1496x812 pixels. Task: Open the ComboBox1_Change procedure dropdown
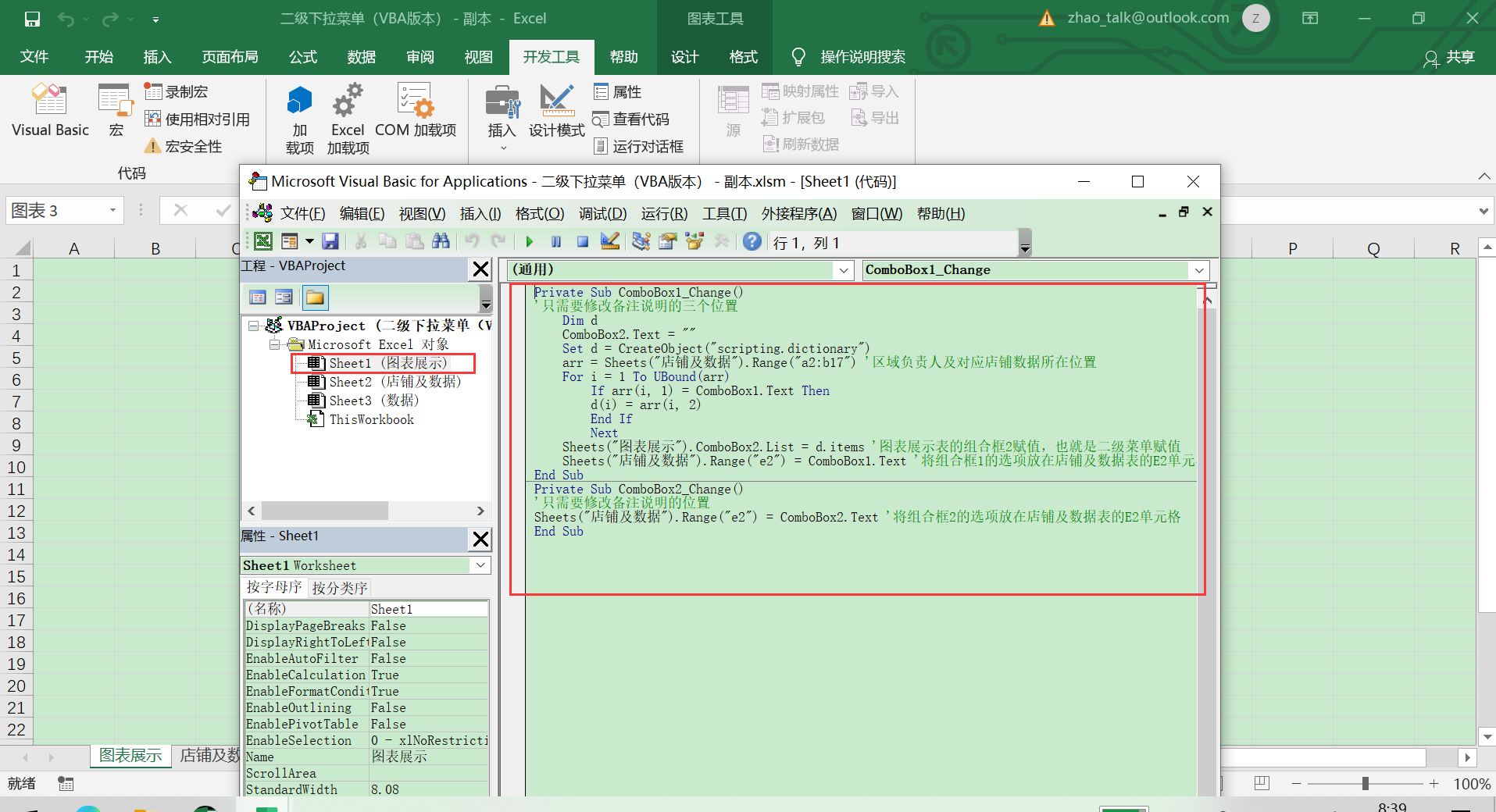1198,270
